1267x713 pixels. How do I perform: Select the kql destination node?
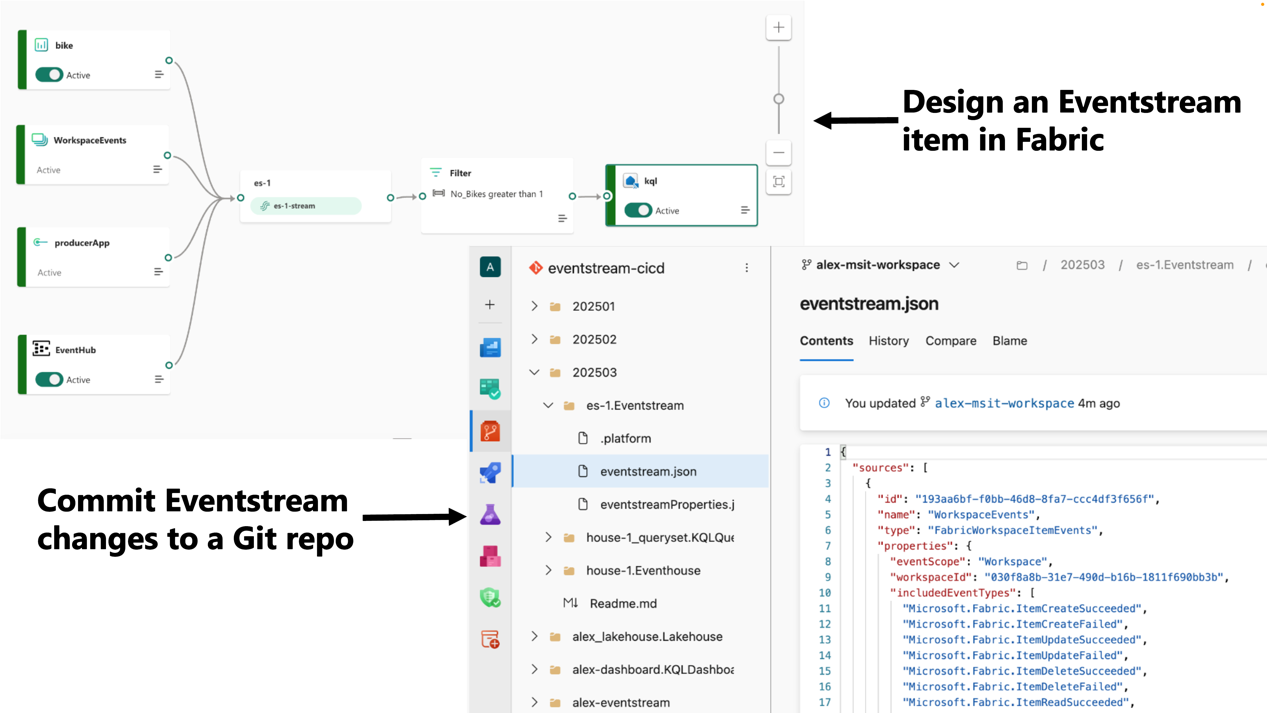[x=682, y=196]
